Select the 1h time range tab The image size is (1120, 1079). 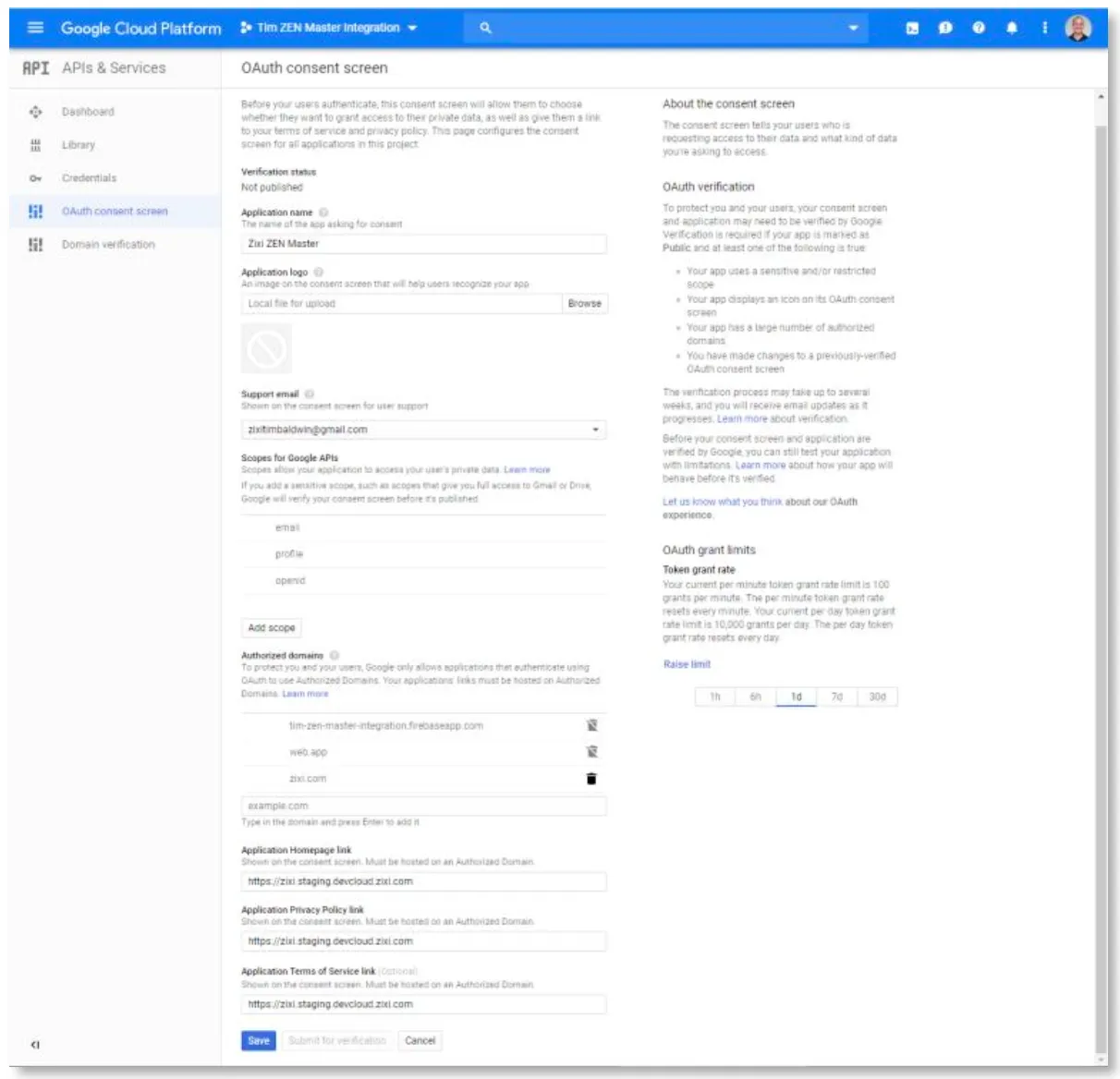coord(715,697)
